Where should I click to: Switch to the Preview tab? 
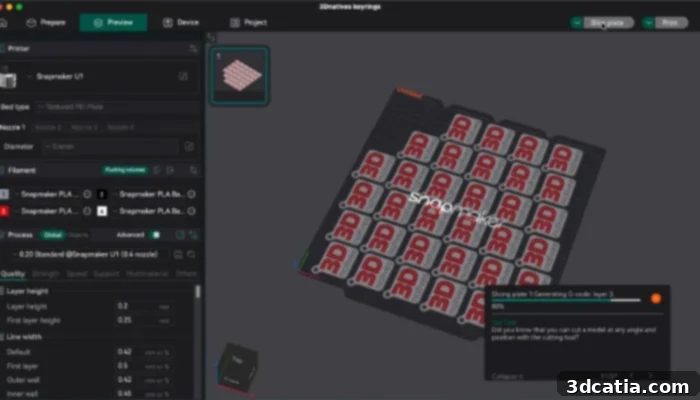coord(113,22)
